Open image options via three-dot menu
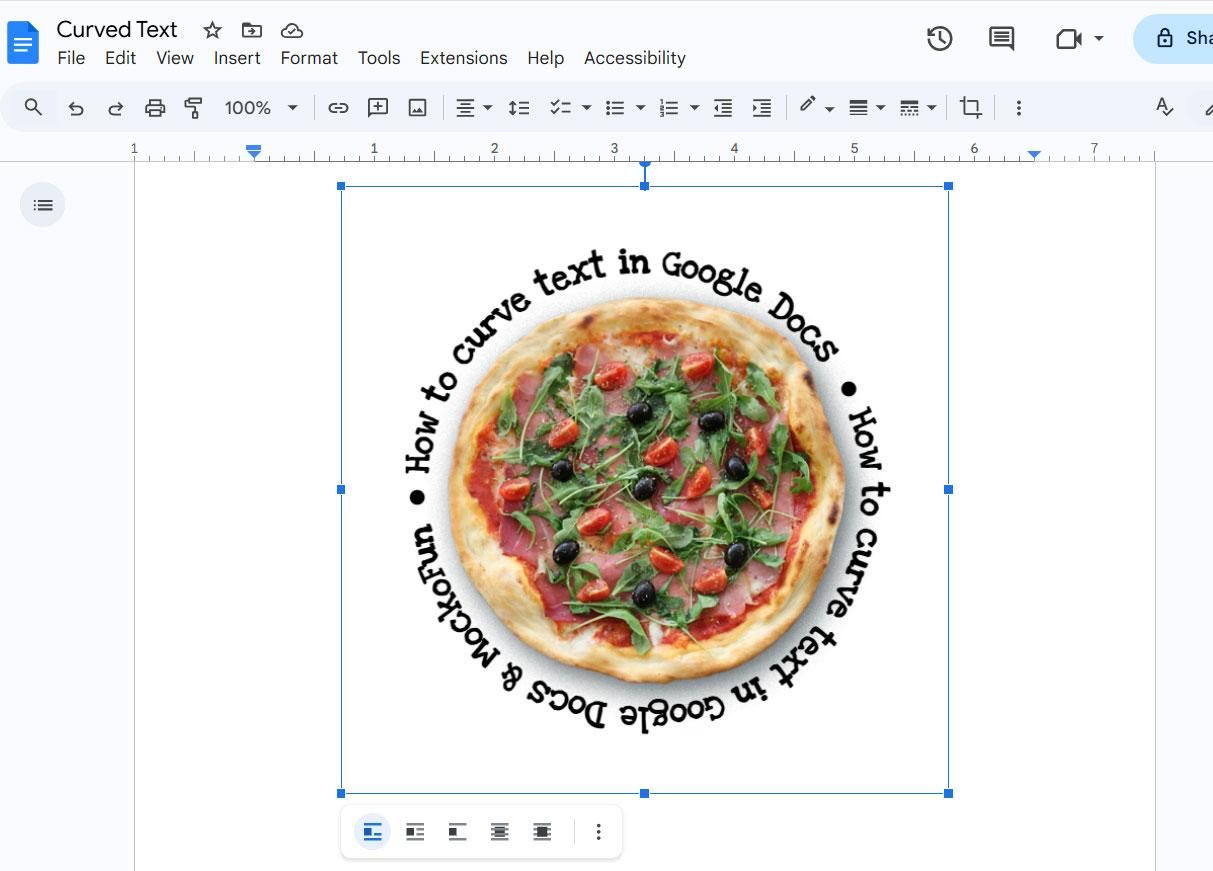The height and width of the screenshot is (871, 1213). click(598, 831)
